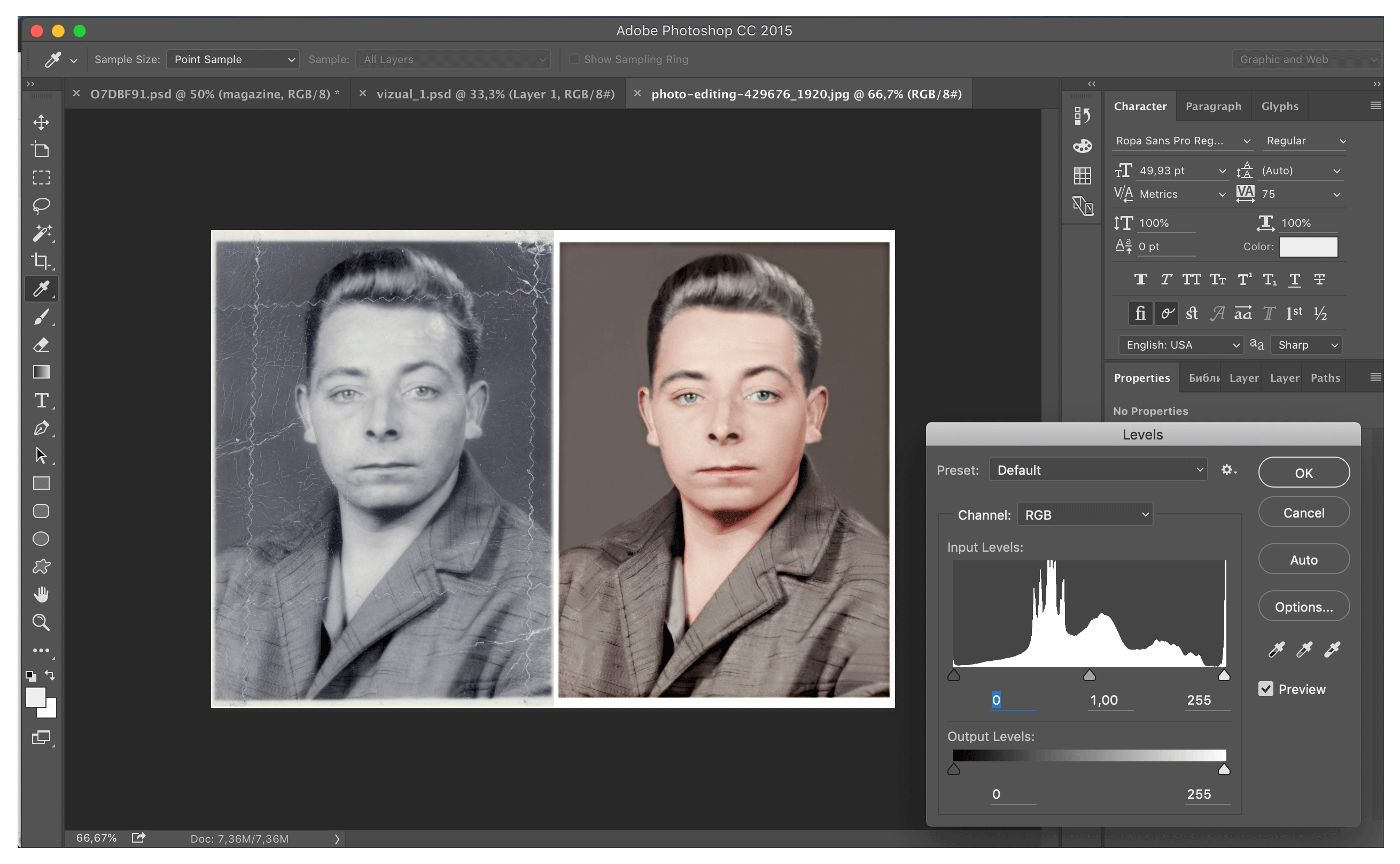Enable Auto correction in Levels
The height and width of the screenshot is (864, 1400).
click(x=1304, y=560)
